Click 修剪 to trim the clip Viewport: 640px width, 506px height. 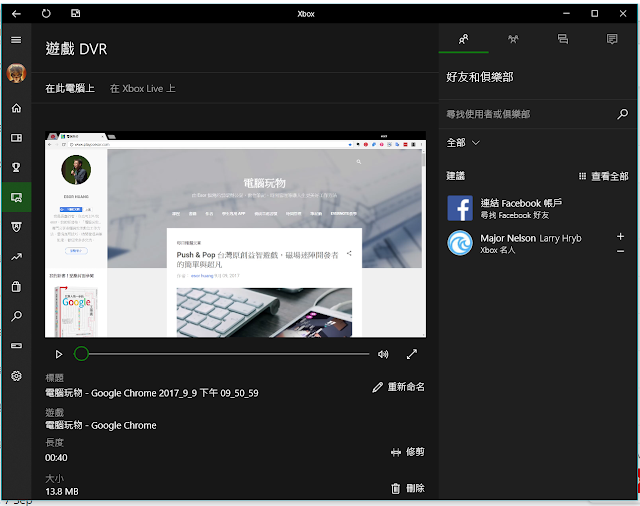point(408,452)
